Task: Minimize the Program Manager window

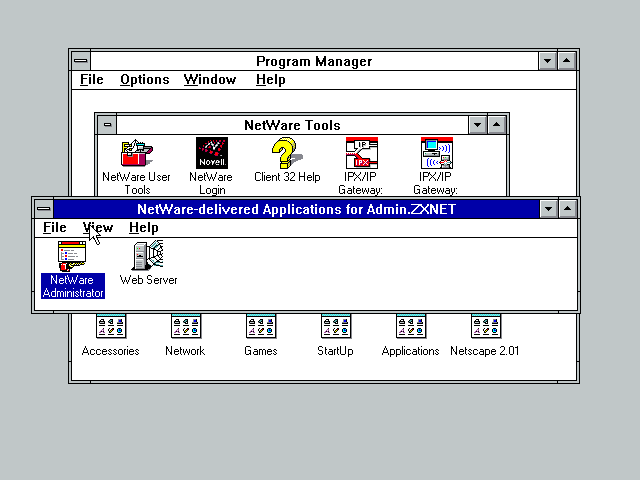Action: (547, 61)
